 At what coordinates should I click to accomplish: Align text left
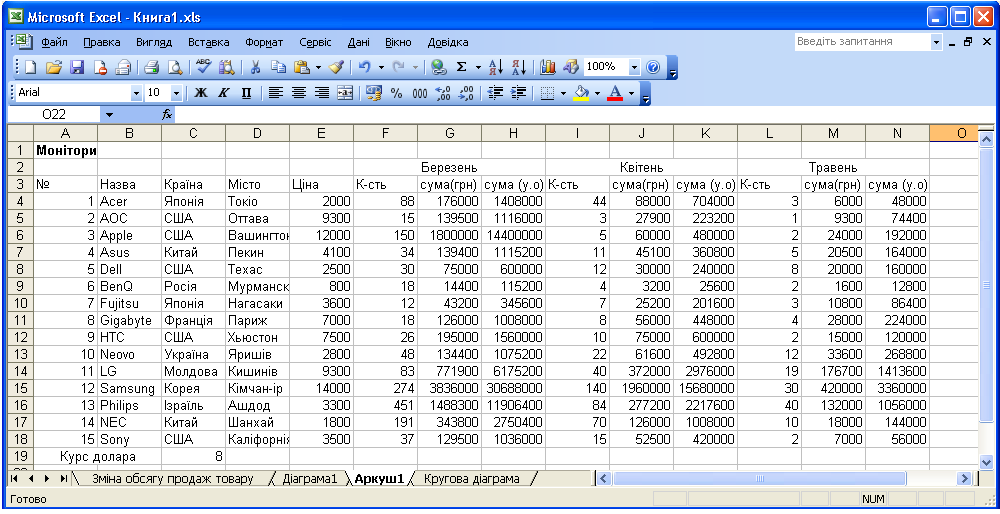(276, 93)
